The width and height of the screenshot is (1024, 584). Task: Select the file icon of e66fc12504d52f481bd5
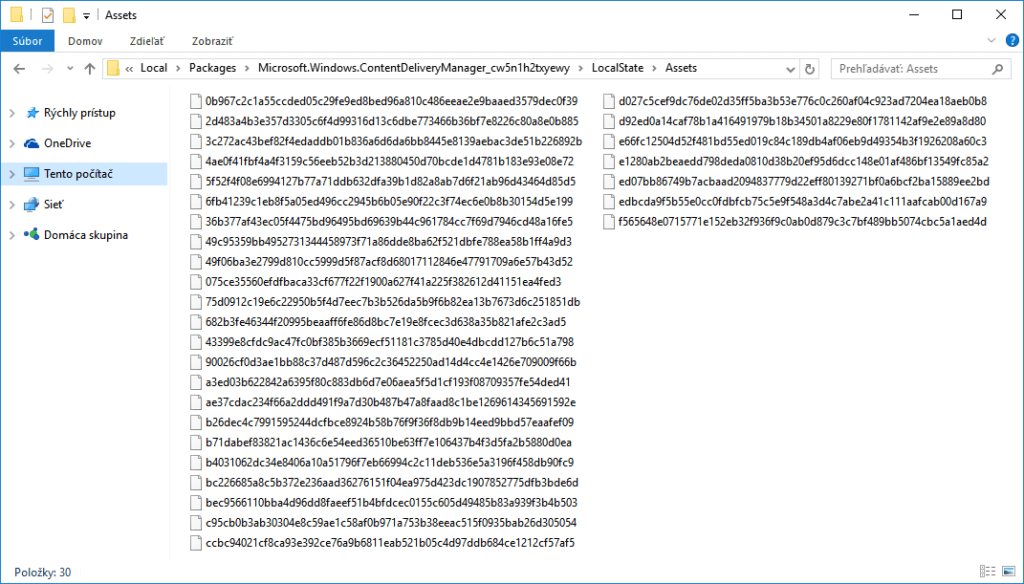click(x=609, y=142)
